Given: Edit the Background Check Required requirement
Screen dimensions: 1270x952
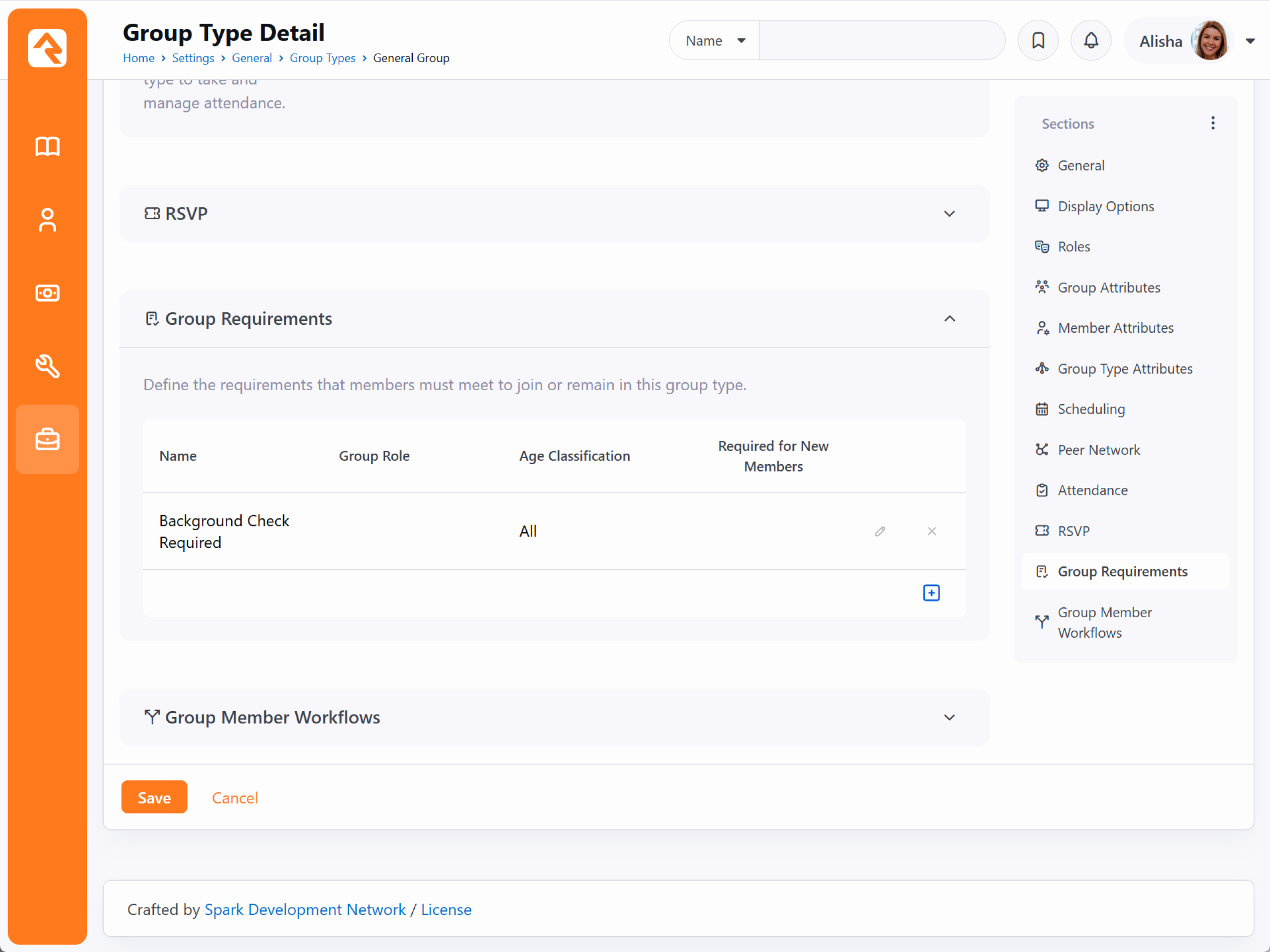Looking at the screenshot, I should pos(880,532).
